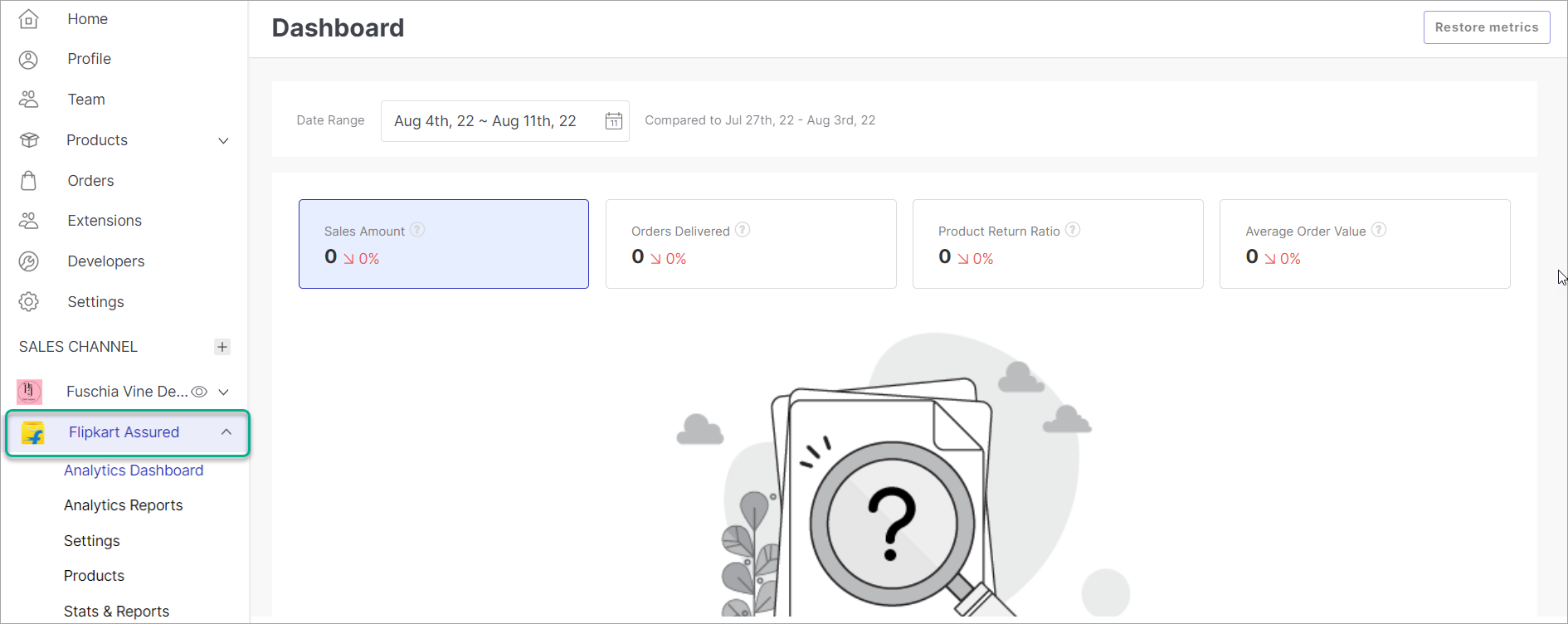The width and height of the screenshot is (1568, 624).
Task: Click help icon beside Product Return Ratio
Action: pos(1073,230)
